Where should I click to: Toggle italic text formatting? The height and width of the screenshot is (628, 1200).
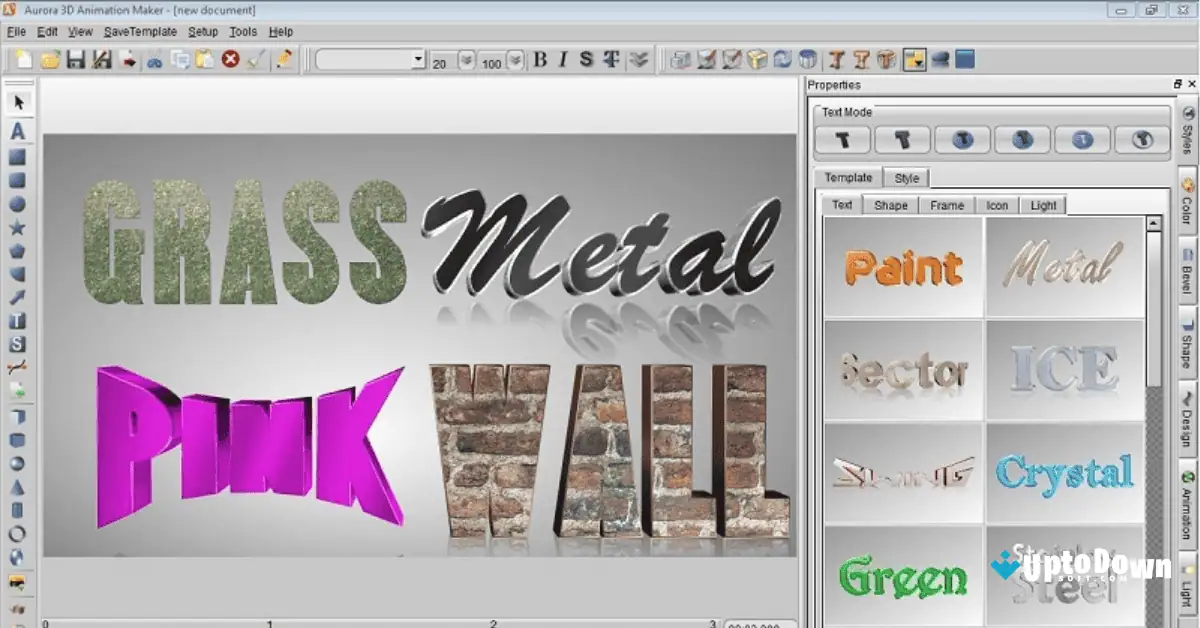[x=562, y=59]
